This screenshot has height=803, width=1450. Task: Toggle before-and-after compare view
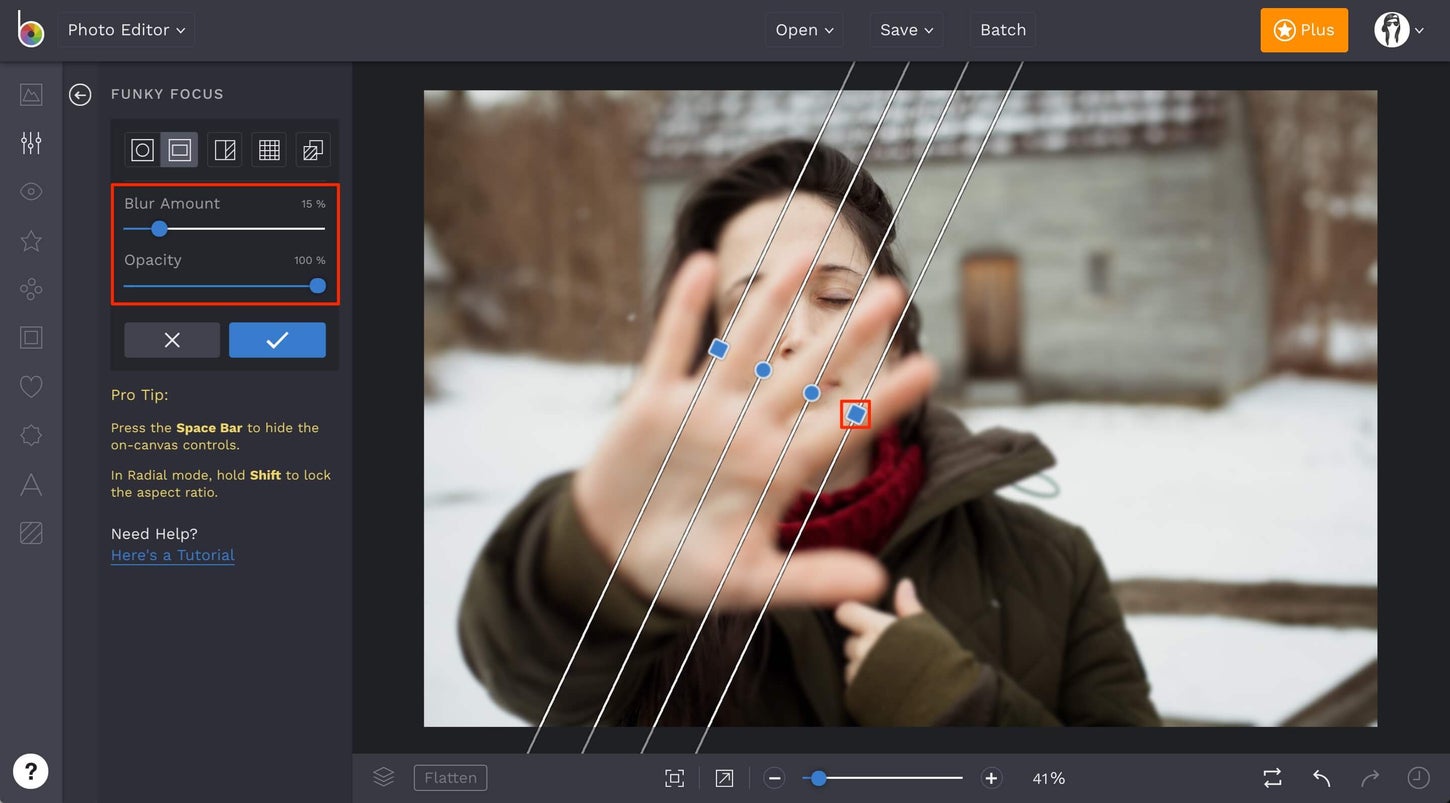pyautogui.click(x=1271, y=777)
